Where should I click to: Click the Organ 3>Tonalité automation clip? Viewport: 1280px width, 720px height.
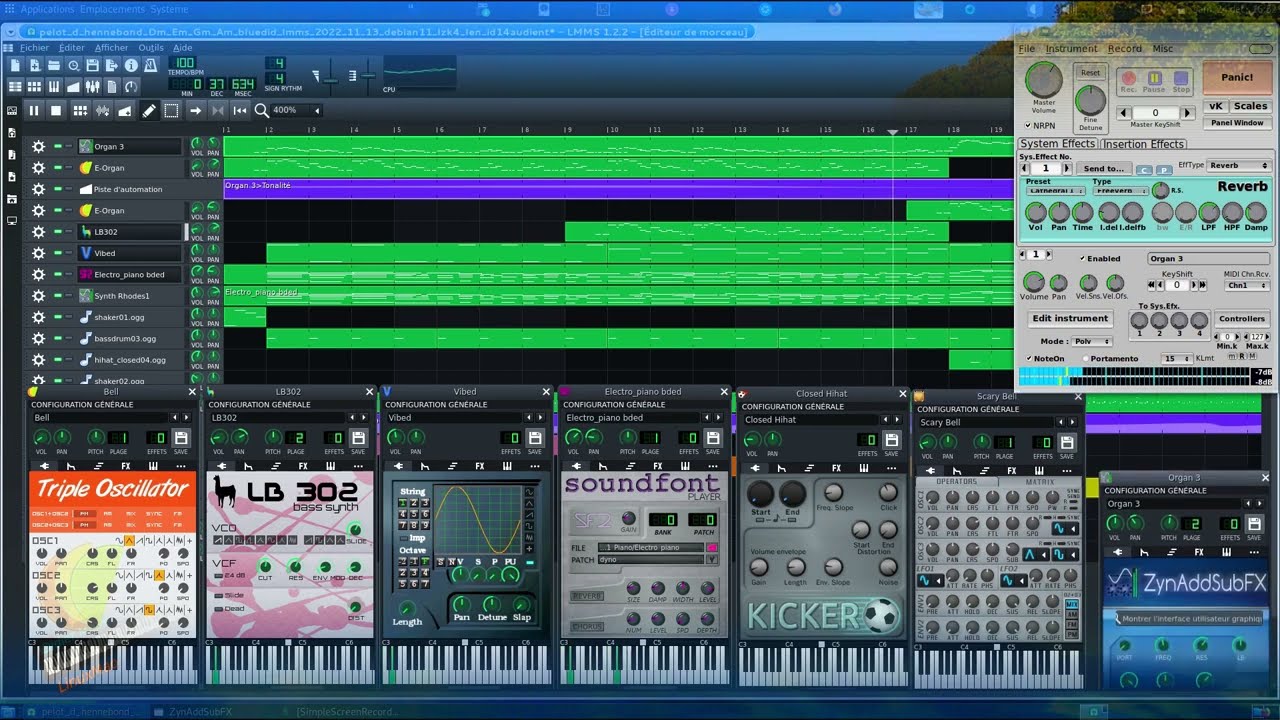(x=618, y=189)
